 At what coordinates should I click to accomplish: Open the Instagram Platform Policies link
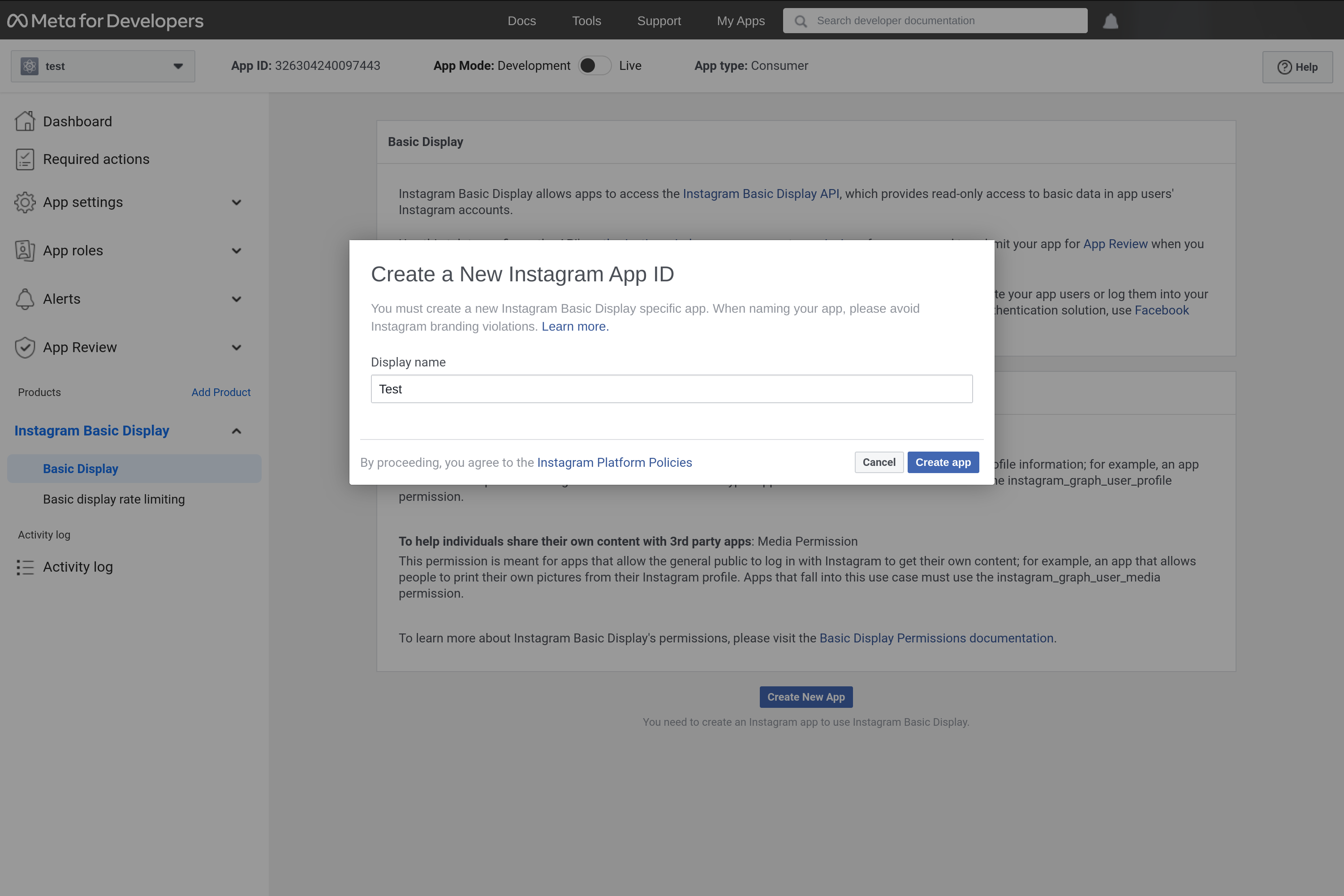point(614,462)
